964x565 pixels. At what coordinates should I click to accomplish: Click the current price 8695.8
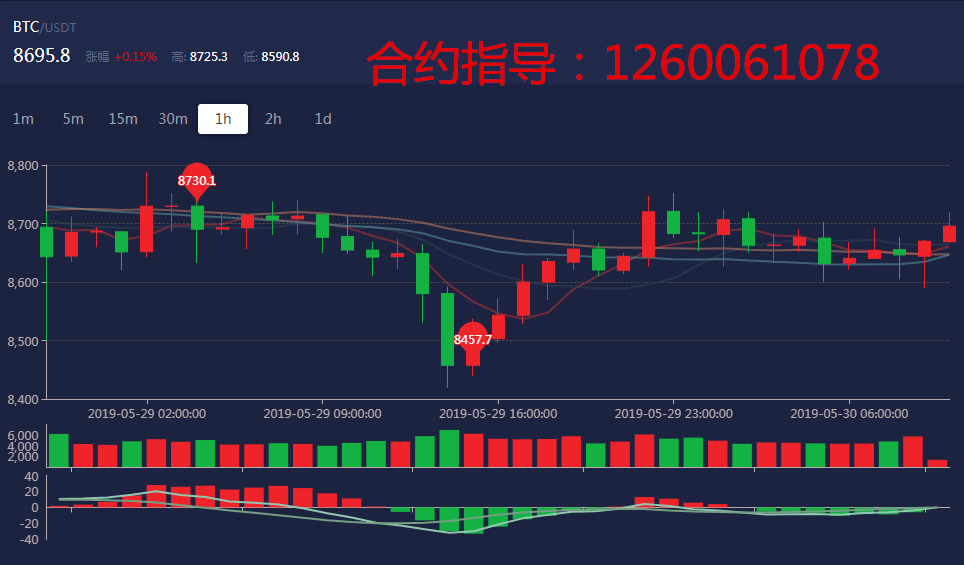42,55
